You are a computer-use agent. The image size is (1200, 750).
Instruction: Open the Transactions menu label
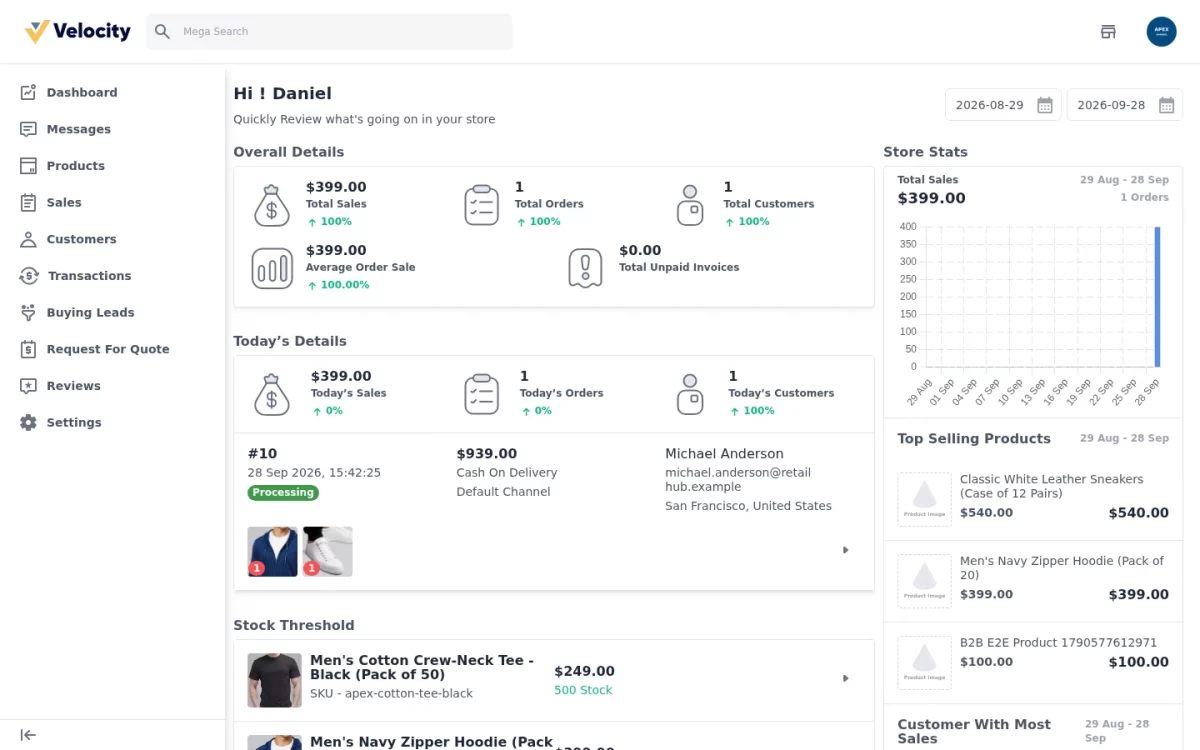pyautogui.click(x=90, y=276)
